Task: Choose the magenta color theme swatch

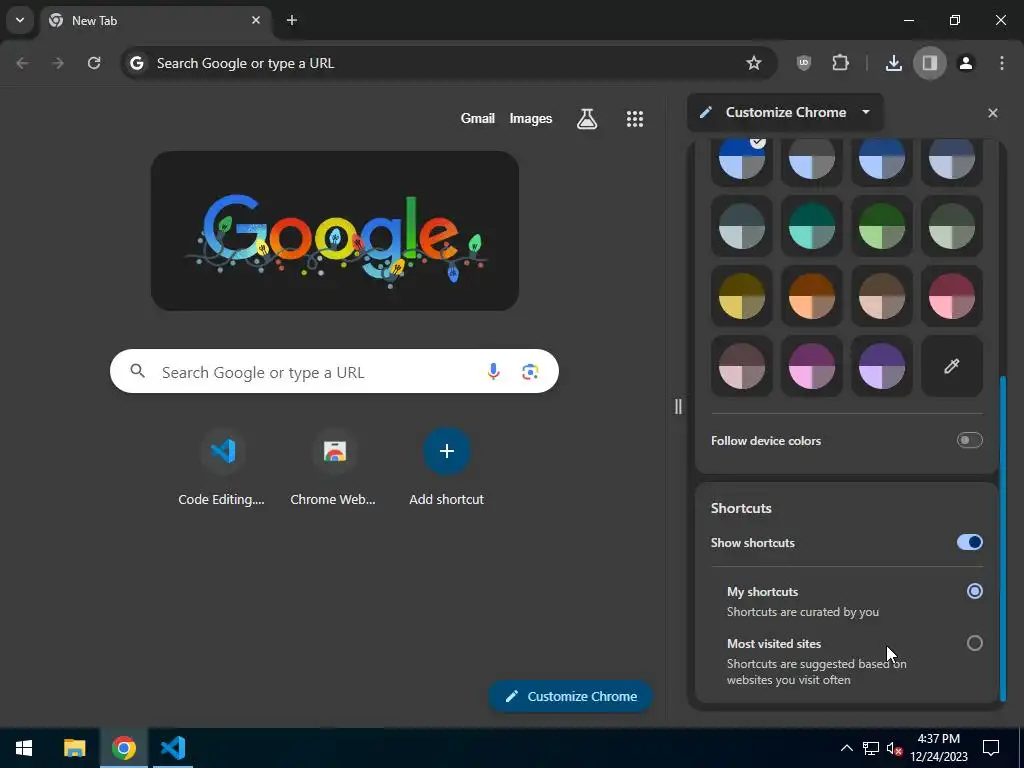Action: tap(811, 366)
